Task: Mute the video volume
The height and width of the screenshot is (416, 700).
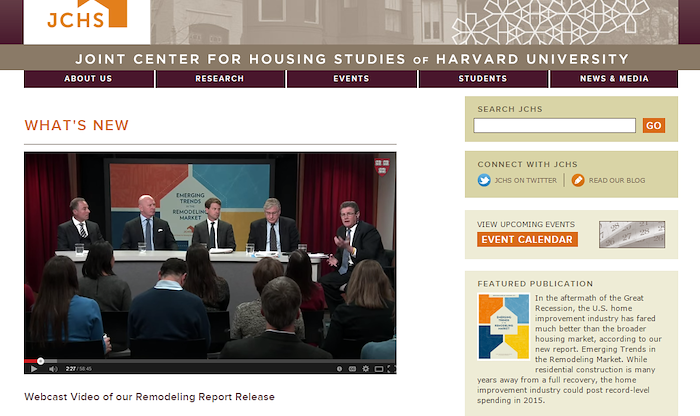Action: (x=53, y=369)
